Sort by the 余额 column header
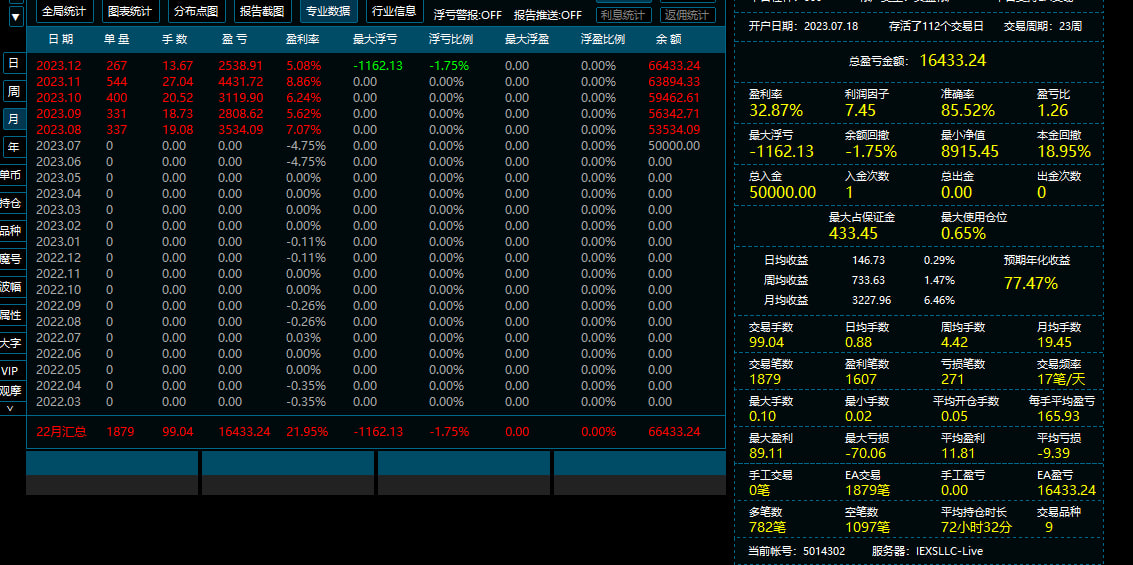This screenshot has width=1133, height=565. click(x=668, y=40)
